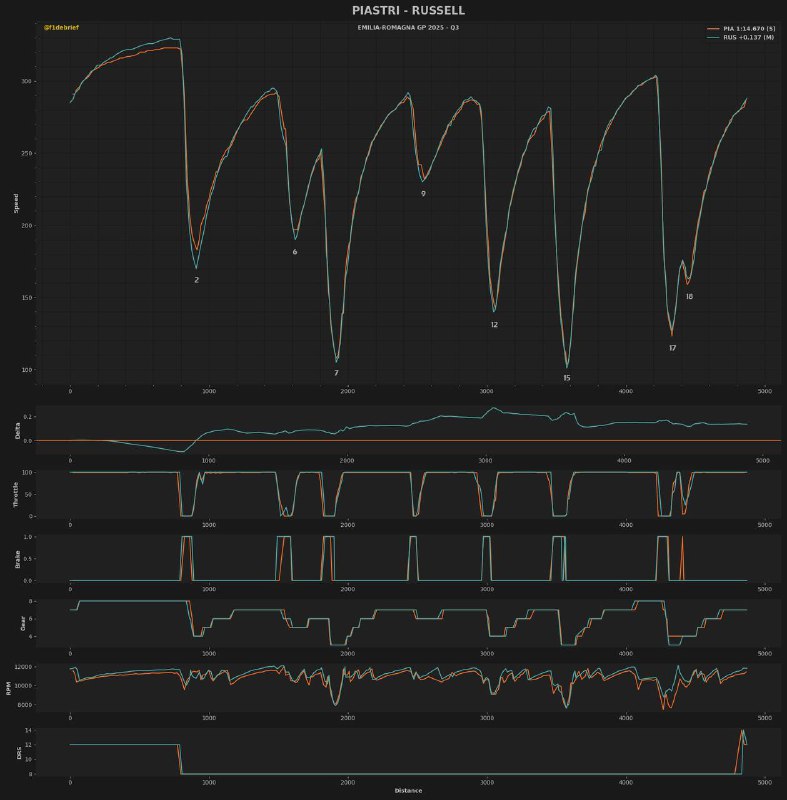787x800 pixels.
Task: Click corner label '9' on the speed trace
Action: coord(423,194)
